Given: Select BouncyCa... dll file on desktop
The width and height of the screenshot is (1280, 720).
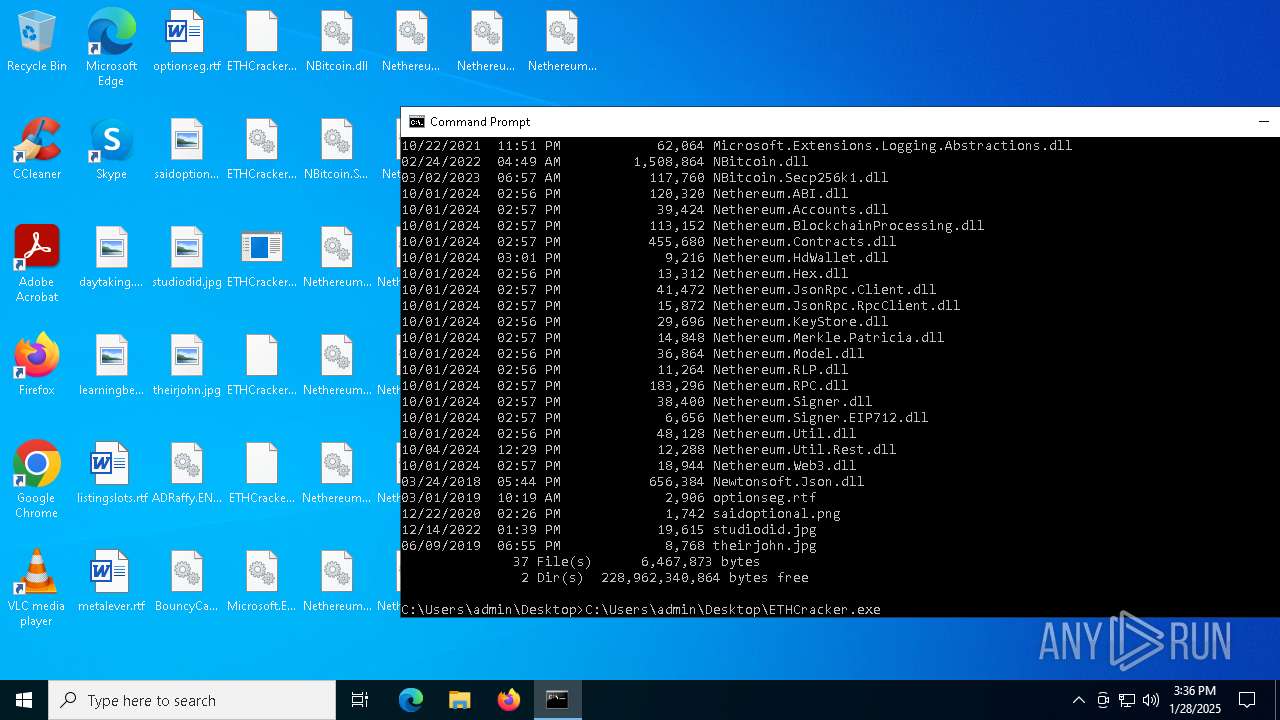Looking at the screenshot, I should [x=187, y=582].
